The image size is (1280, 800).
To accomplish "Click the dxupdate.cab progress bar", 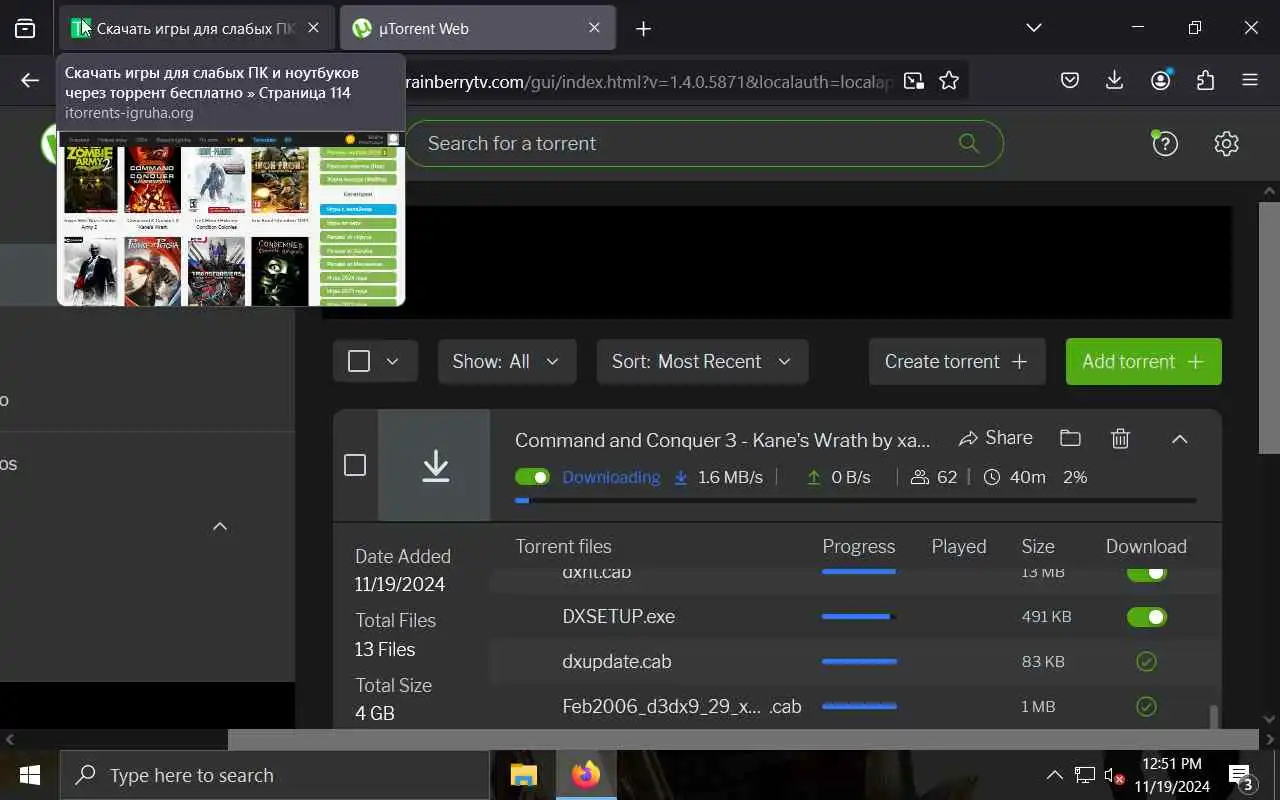I will click(x=859, y=661).
